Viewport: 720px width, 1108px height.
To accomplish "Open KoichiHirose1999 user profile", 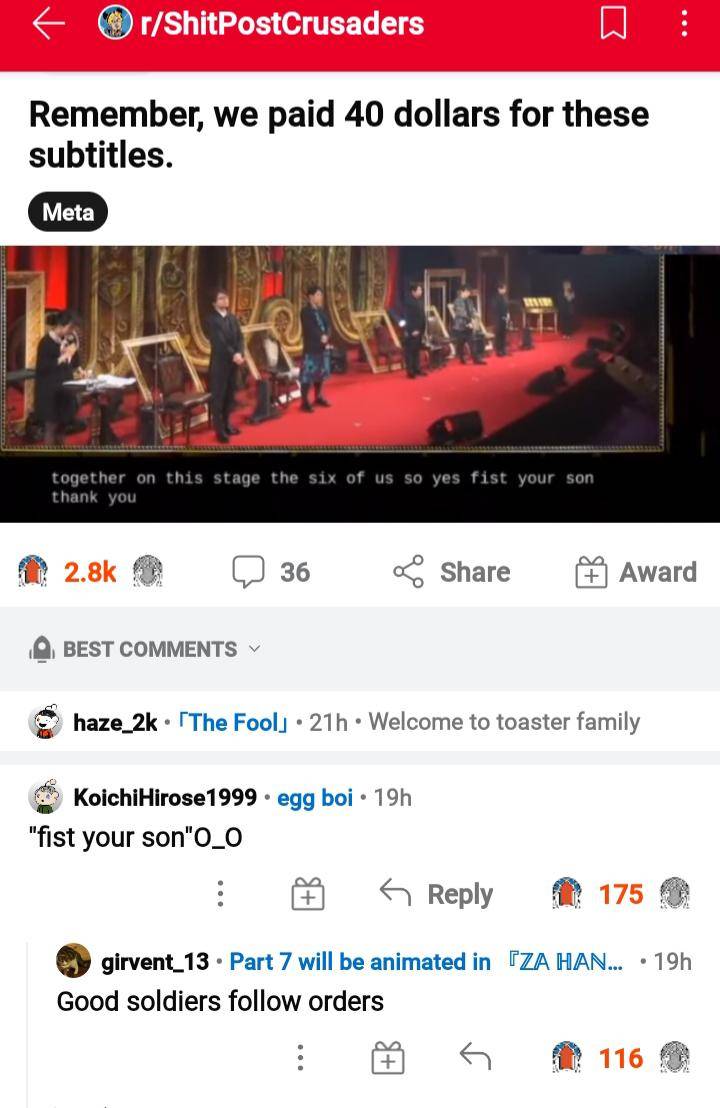I will 165,797.
